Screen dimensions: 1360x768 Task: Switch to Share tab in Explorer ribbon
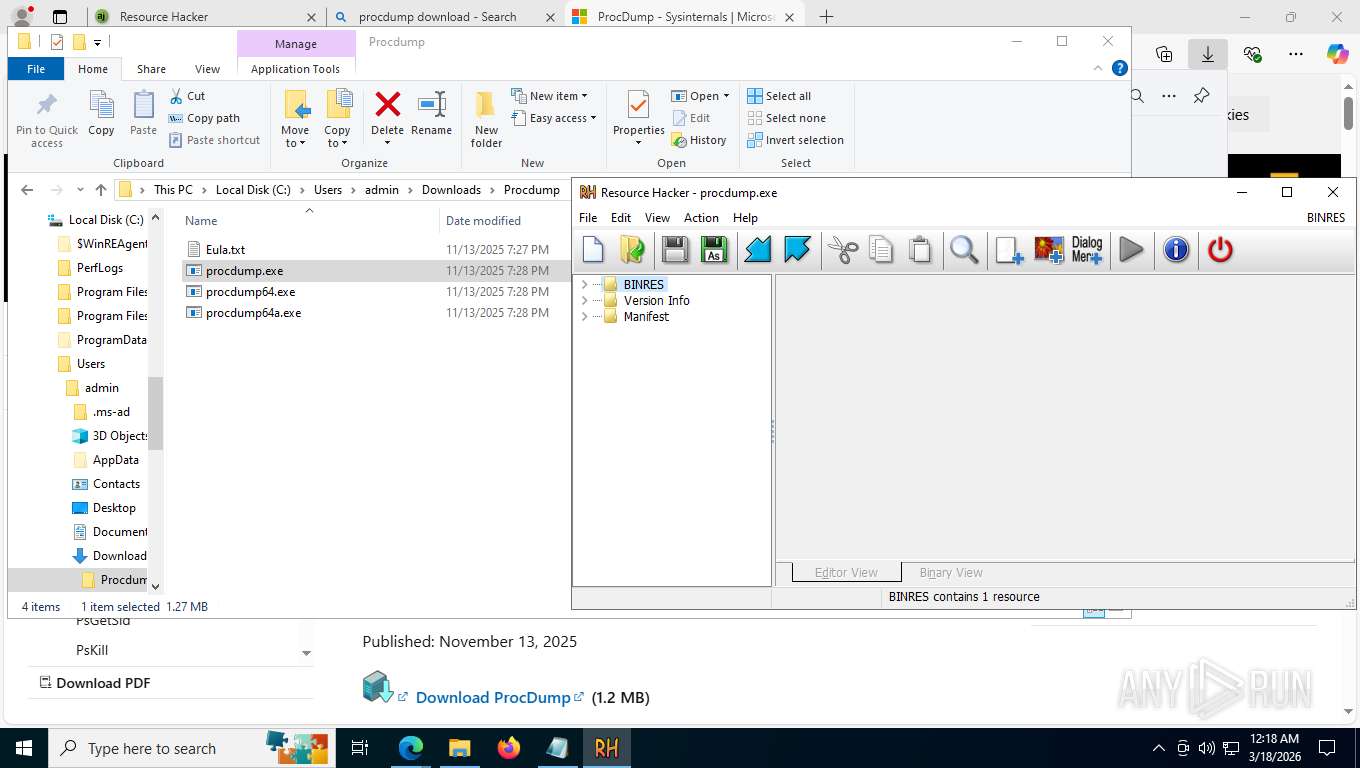point(151,69)
